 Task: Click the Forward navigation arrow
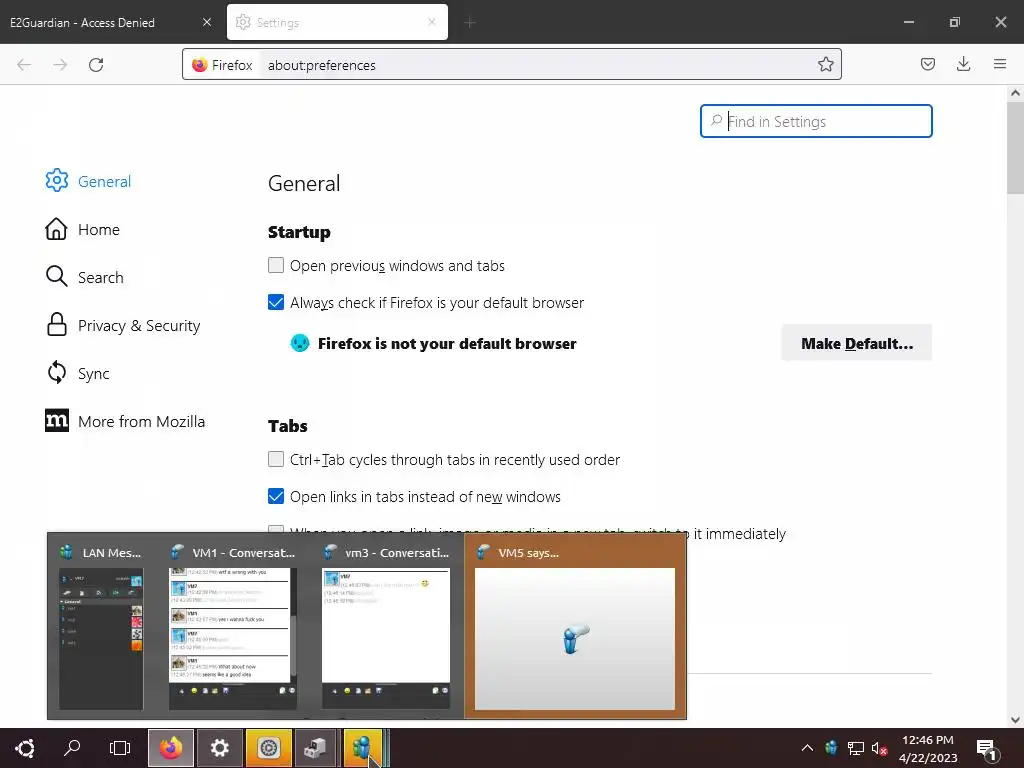(x=60, y=65)
